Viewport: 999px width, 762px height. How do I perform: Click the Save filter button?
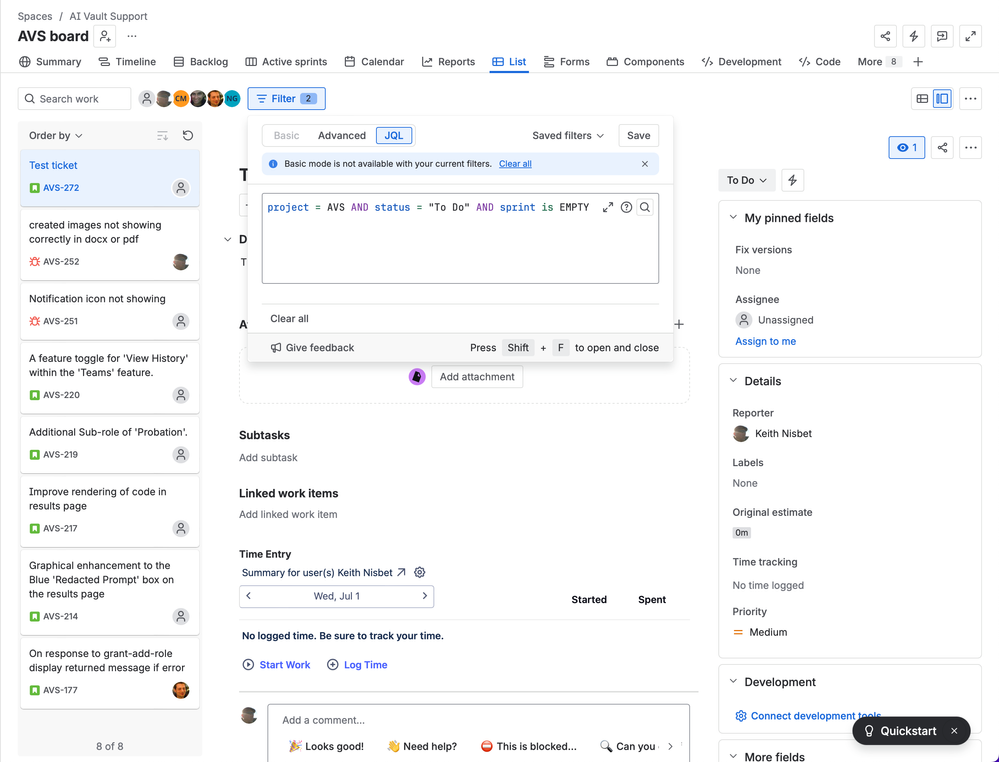click(x=638, y=135)
